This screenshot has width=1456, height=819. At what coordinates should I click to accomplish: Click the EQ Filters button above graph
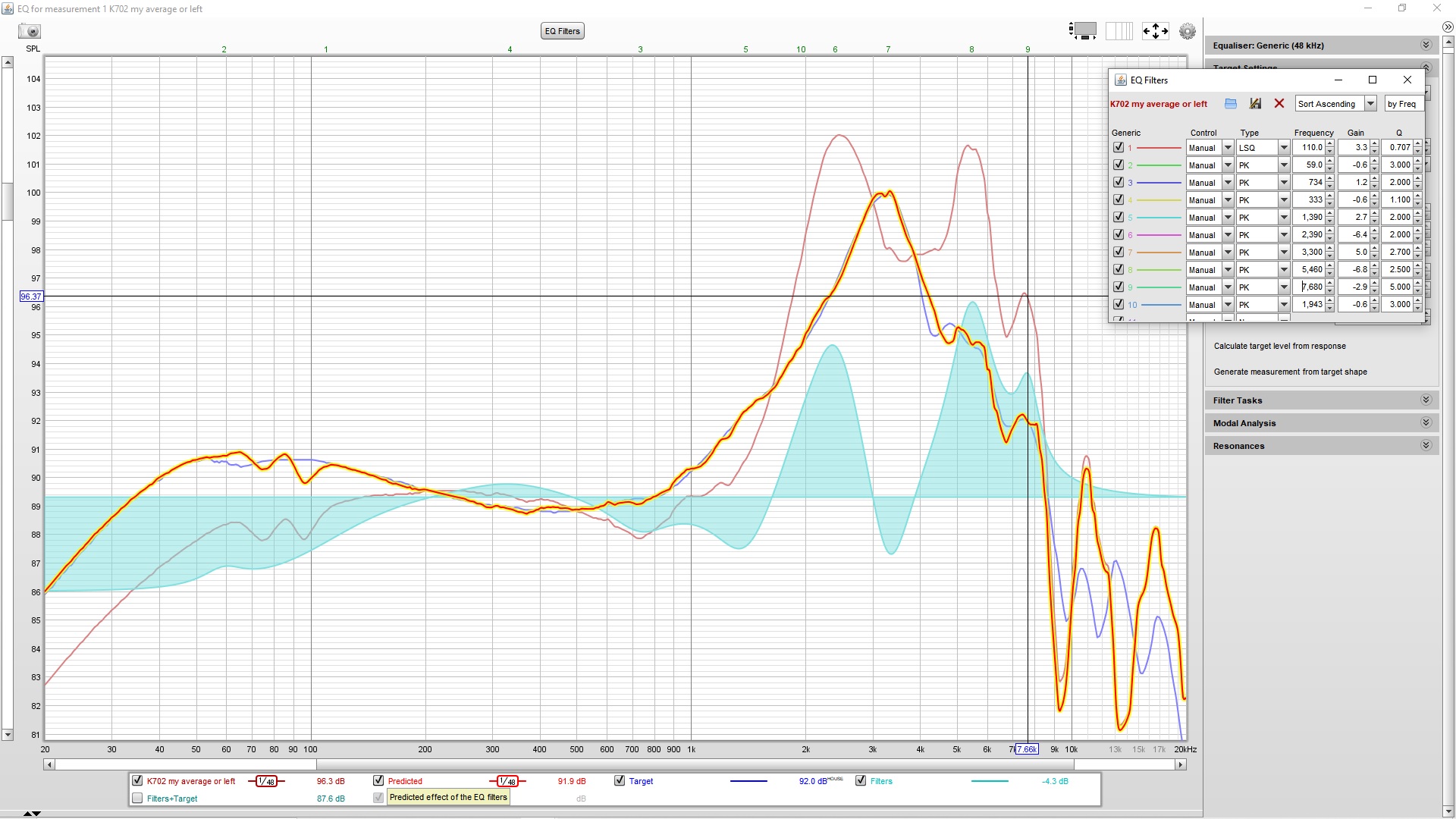click(562, 31)
